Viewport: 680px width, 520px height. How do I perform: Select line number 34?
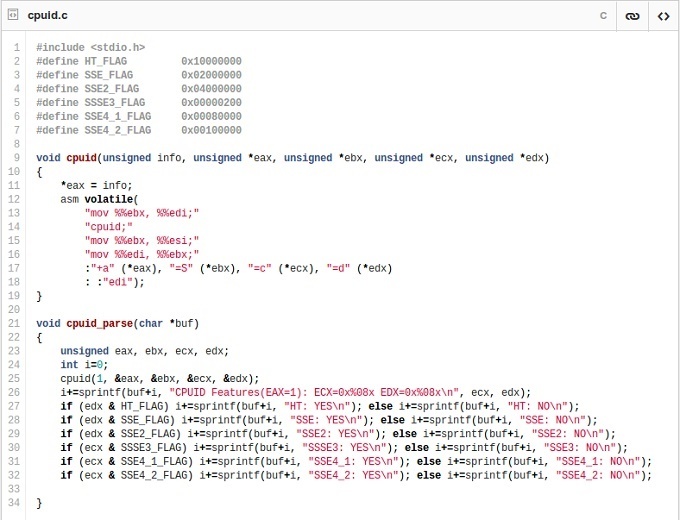tap(15, 503)
